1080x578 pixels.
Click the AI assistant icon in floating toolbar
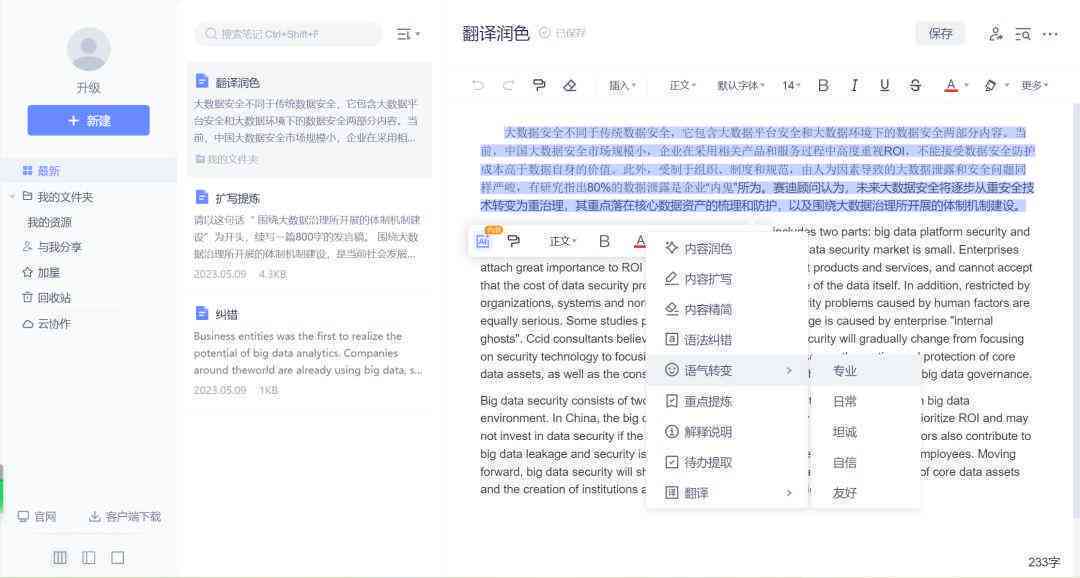[x=483, y=240]
